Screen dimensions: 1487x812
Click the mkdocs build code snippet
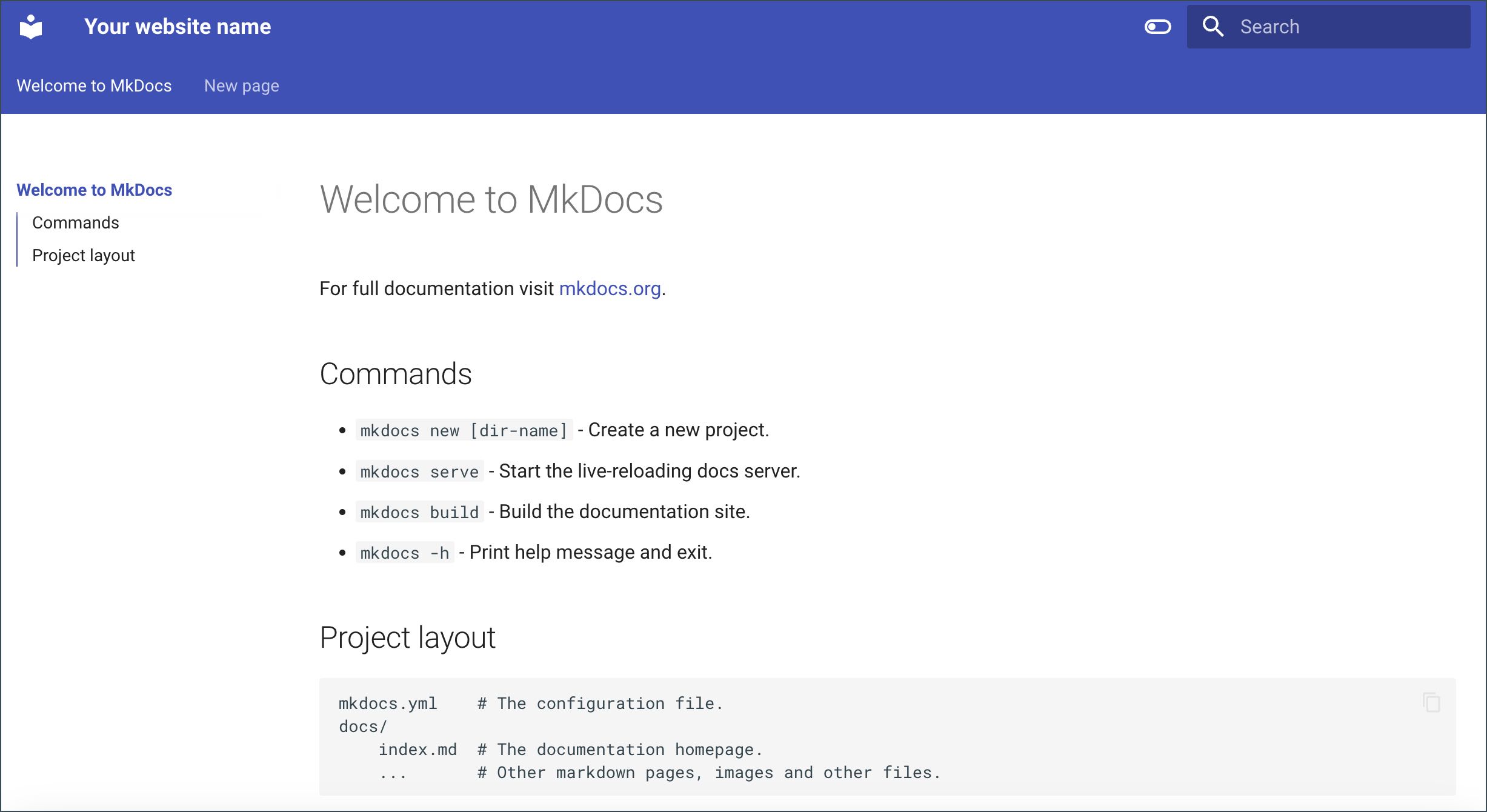pyautogui.click(x=419, y=512)
